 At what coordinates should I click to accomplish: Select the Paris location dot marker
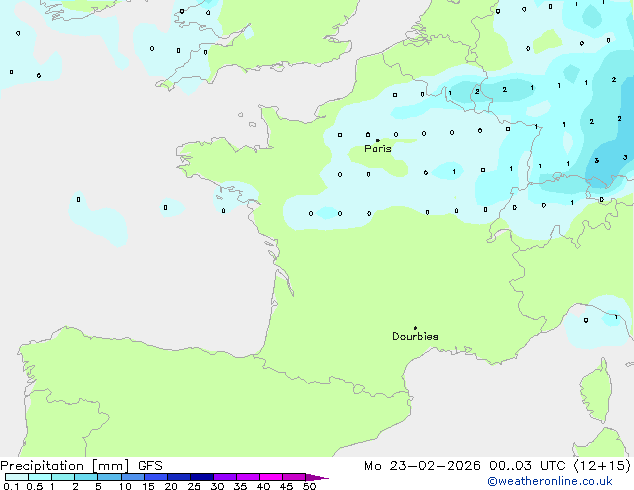point(378,140)
